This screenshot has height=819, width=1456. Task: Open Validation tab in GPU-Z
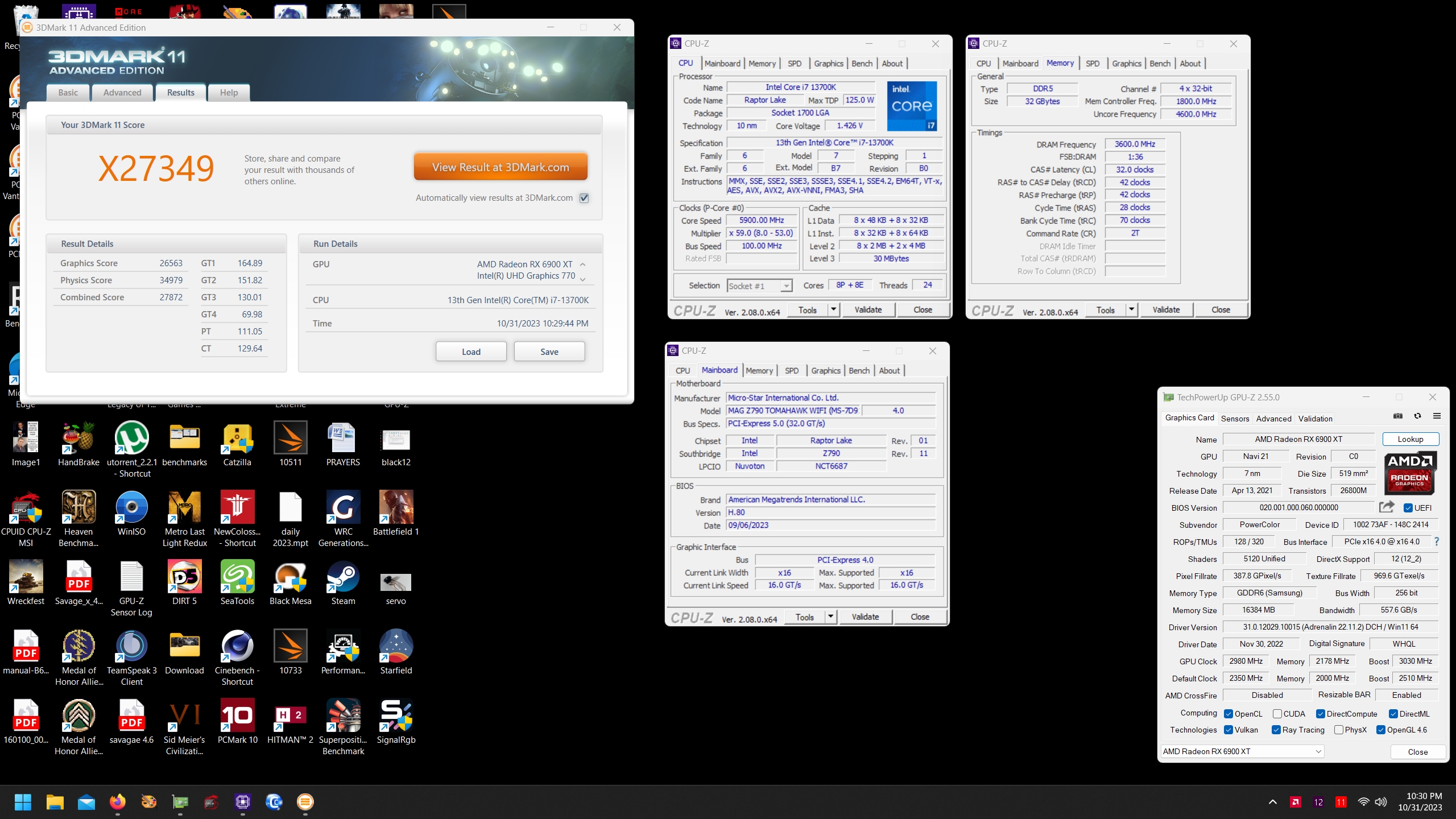click(x=1315, y=418)
